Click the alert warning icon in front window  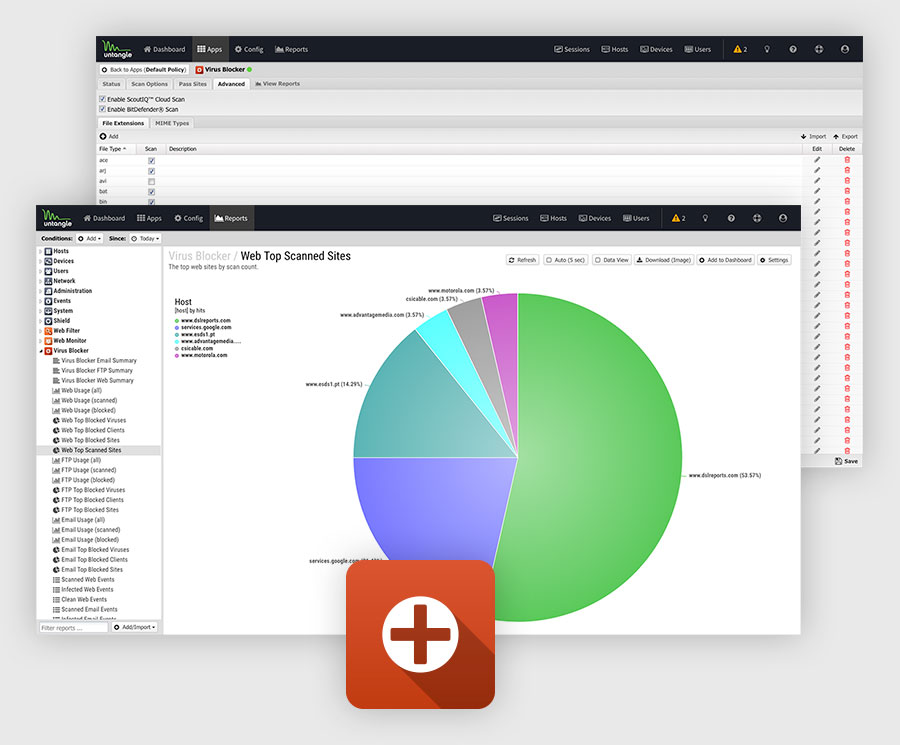678,218
